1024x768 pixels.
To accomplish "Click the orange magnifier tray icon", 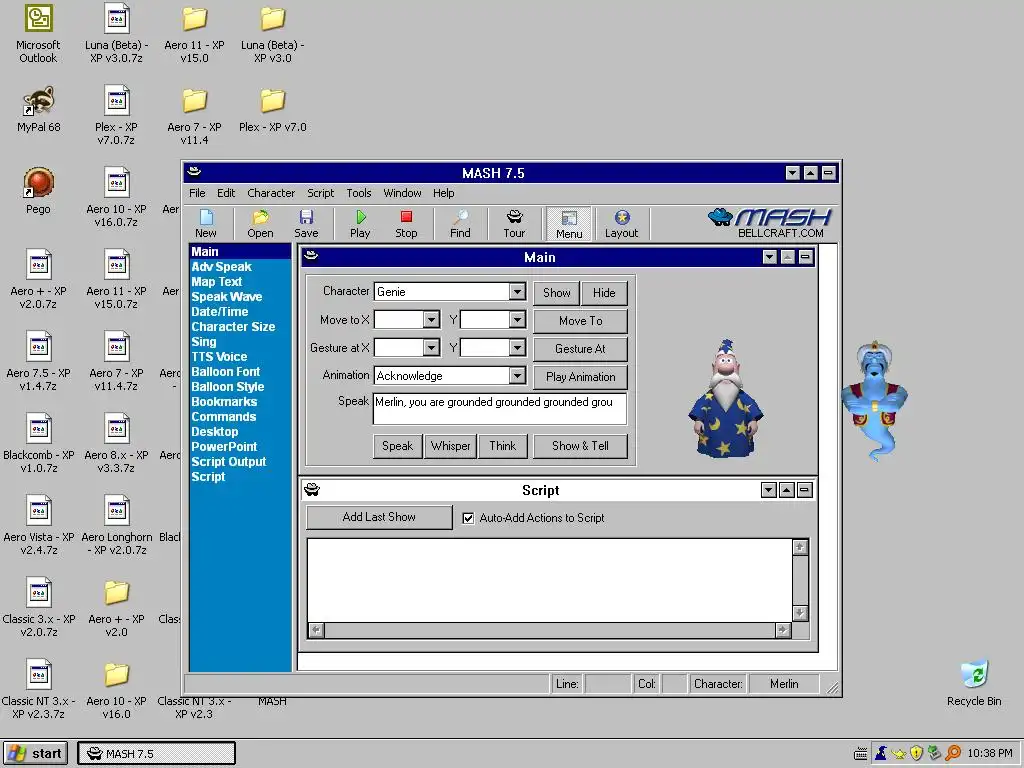I will (953, 753).
